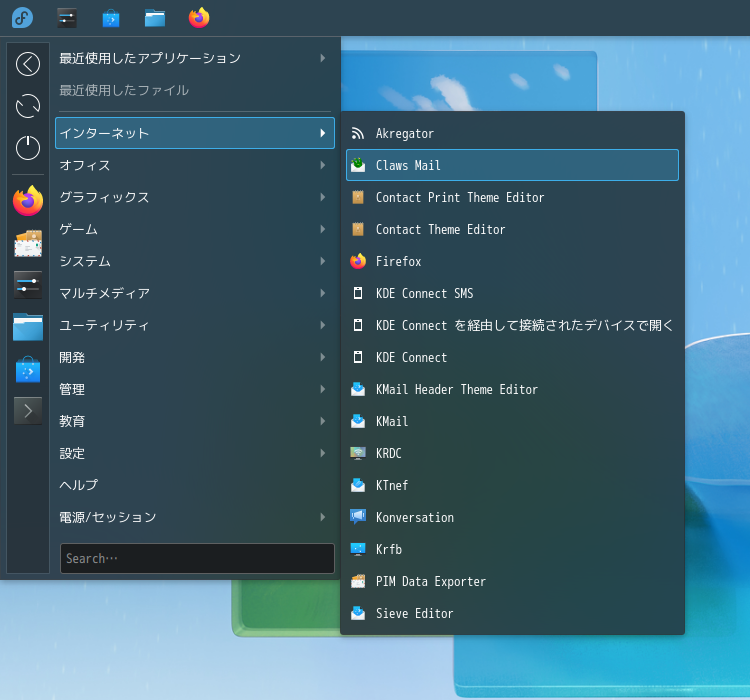Launch KDE Connect を経由して接続されたデバイスで開く
This screenshot has height=700, width=750.
512,325
